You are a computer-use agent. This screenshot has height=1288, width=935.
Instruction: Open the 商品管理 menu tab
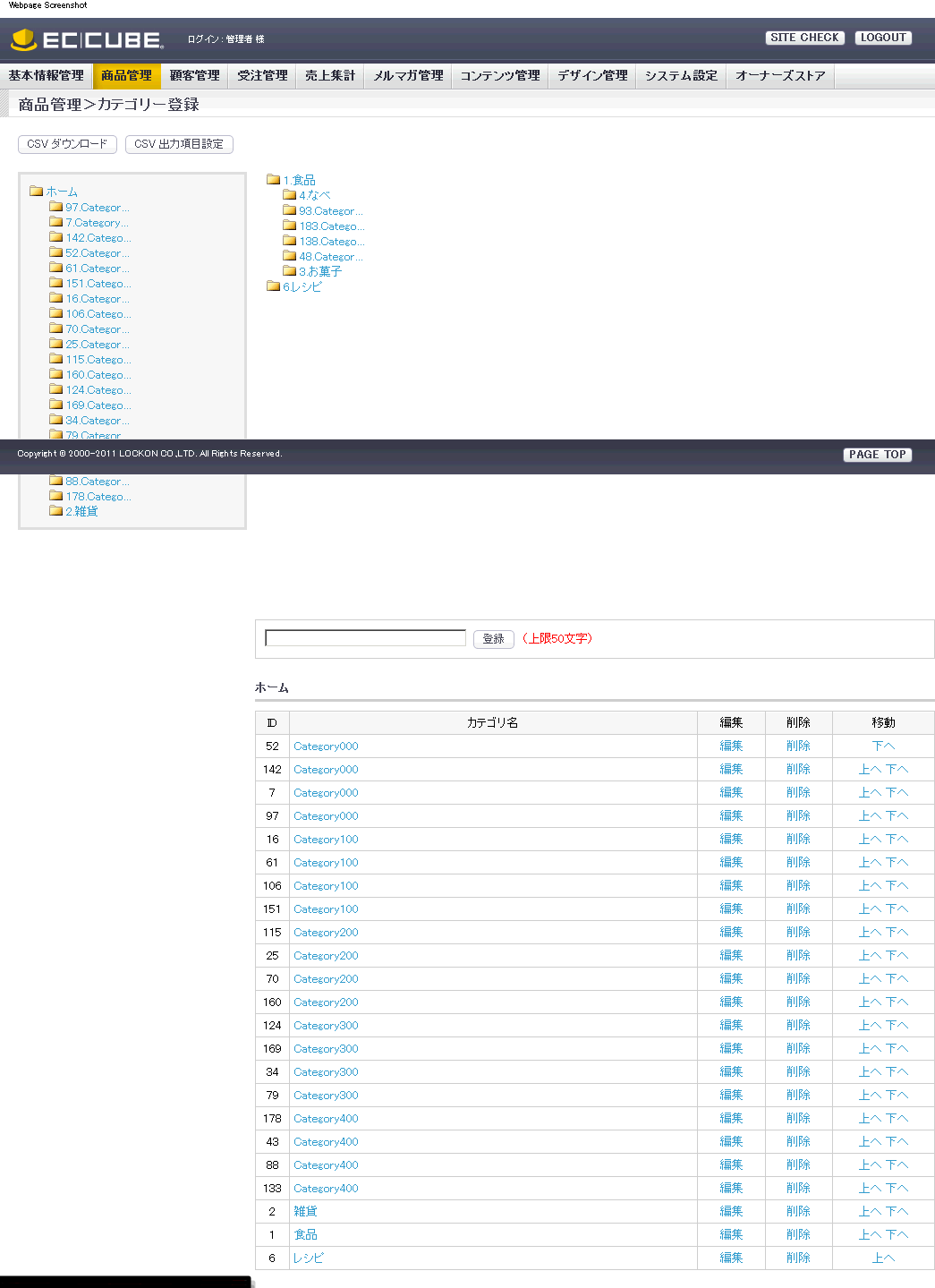(126, 76)
